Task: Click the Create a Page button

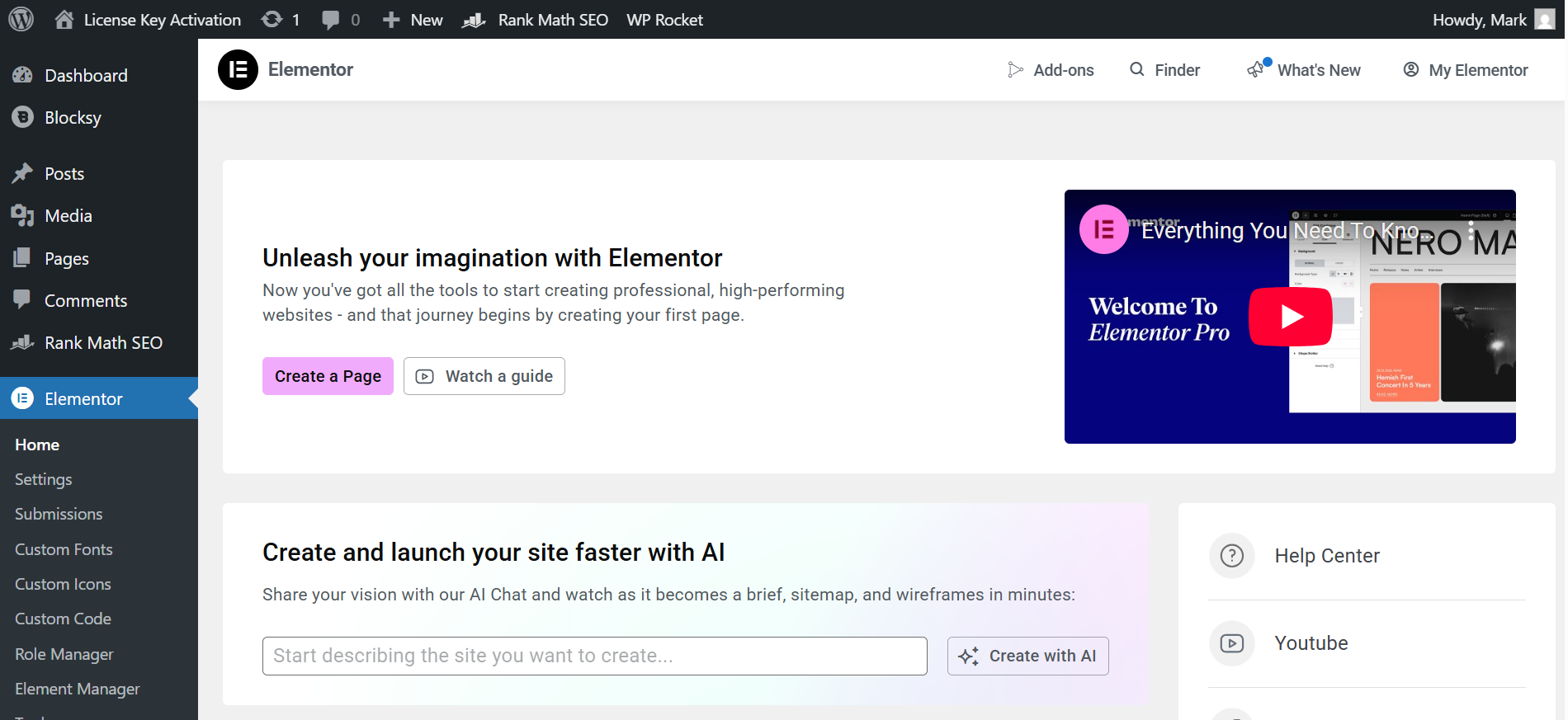Action: pyautogui.click(x=328, y=376)
